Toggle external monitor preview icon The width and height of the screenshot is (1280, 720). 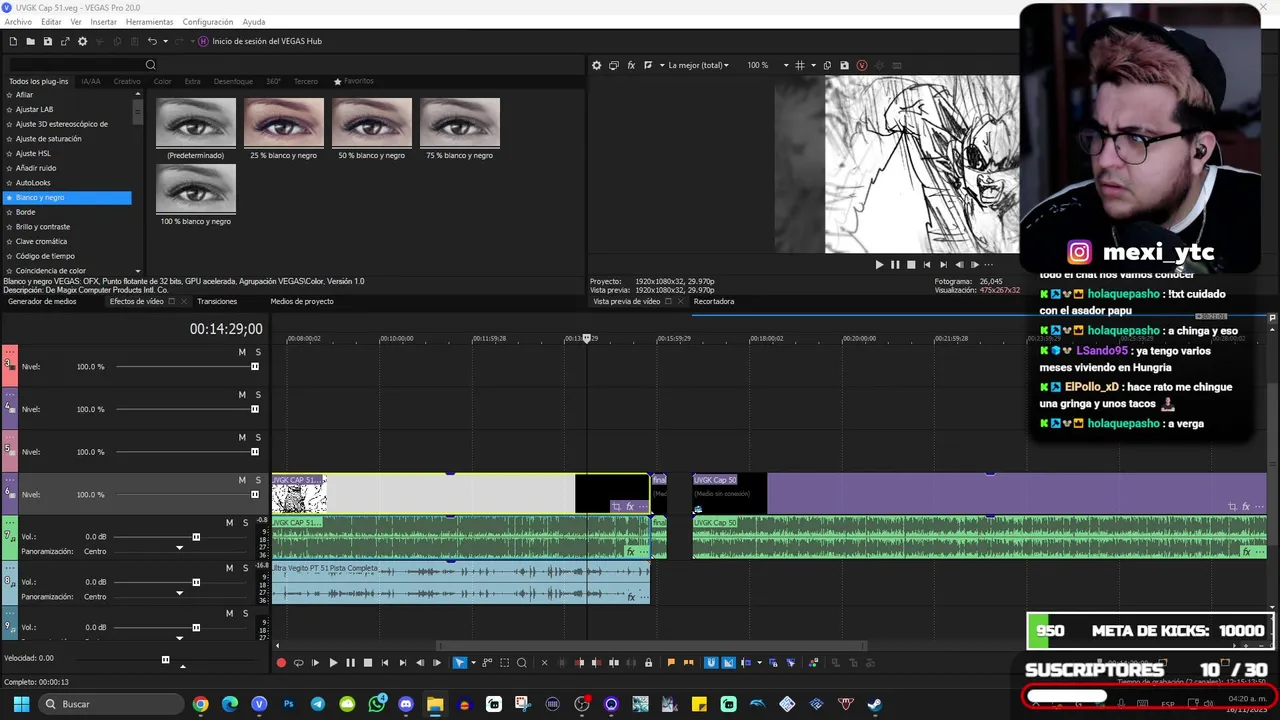click(x=614, y=65)
